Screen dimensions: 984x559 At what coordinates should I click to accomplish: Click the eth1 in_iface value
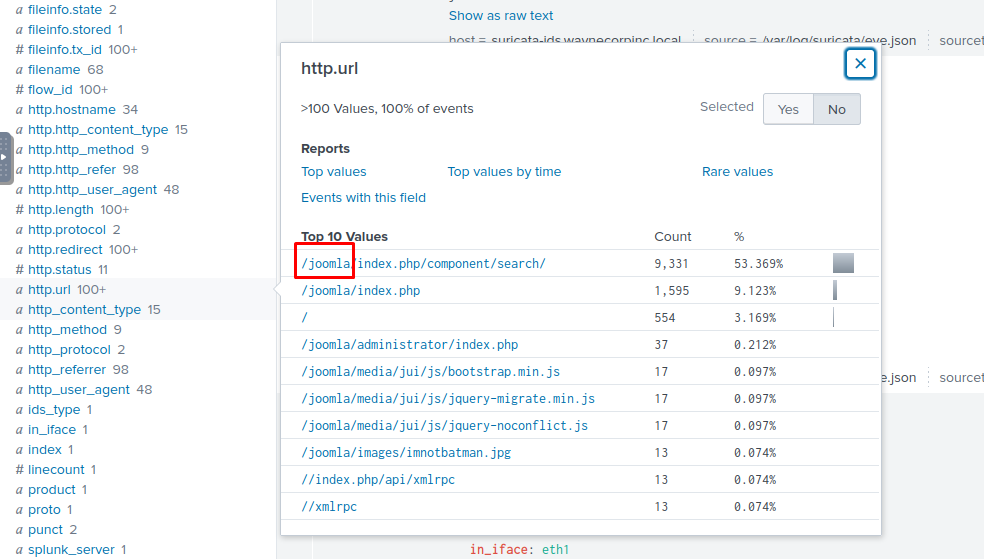point(555,550)
